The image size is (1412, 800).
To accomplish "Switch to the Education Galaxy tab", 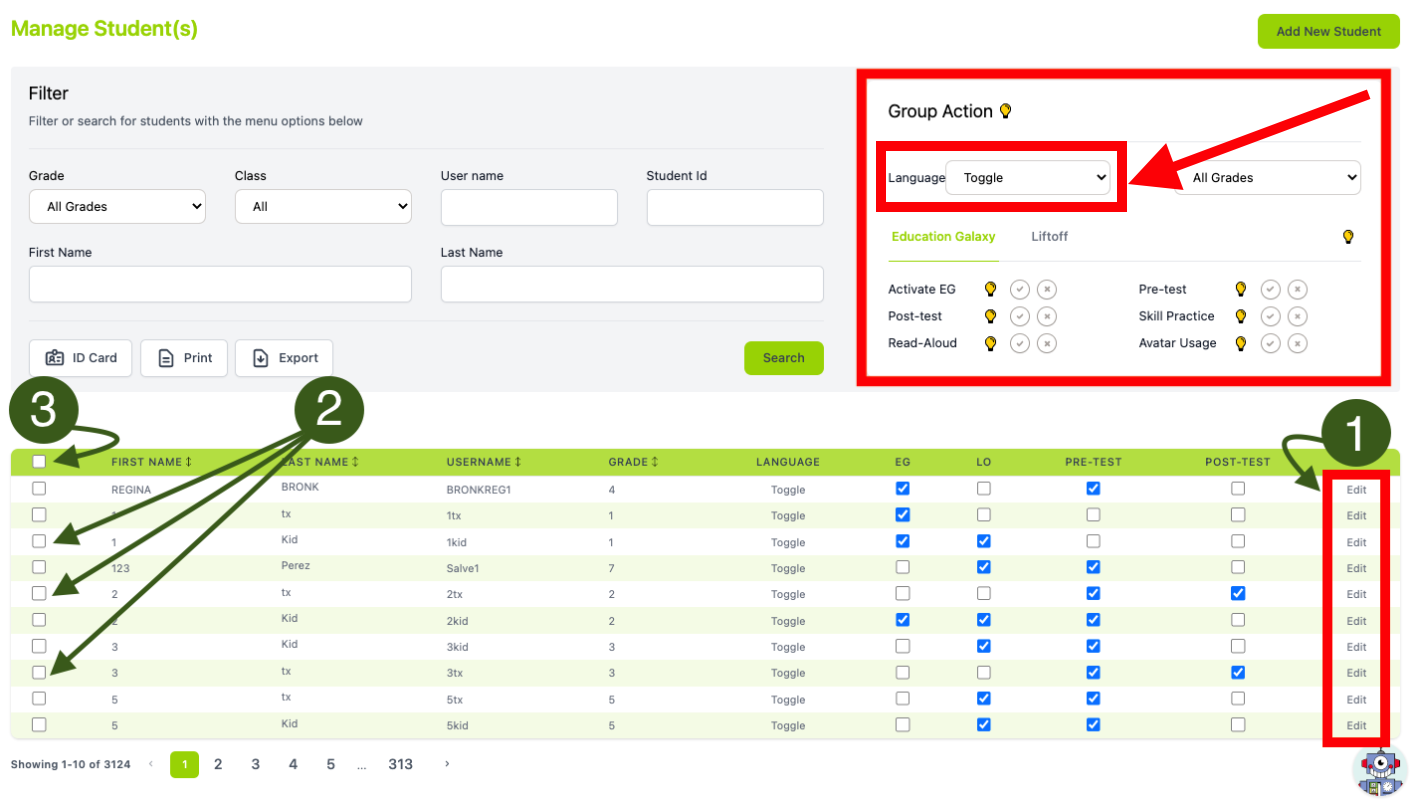I will point(943,237).
